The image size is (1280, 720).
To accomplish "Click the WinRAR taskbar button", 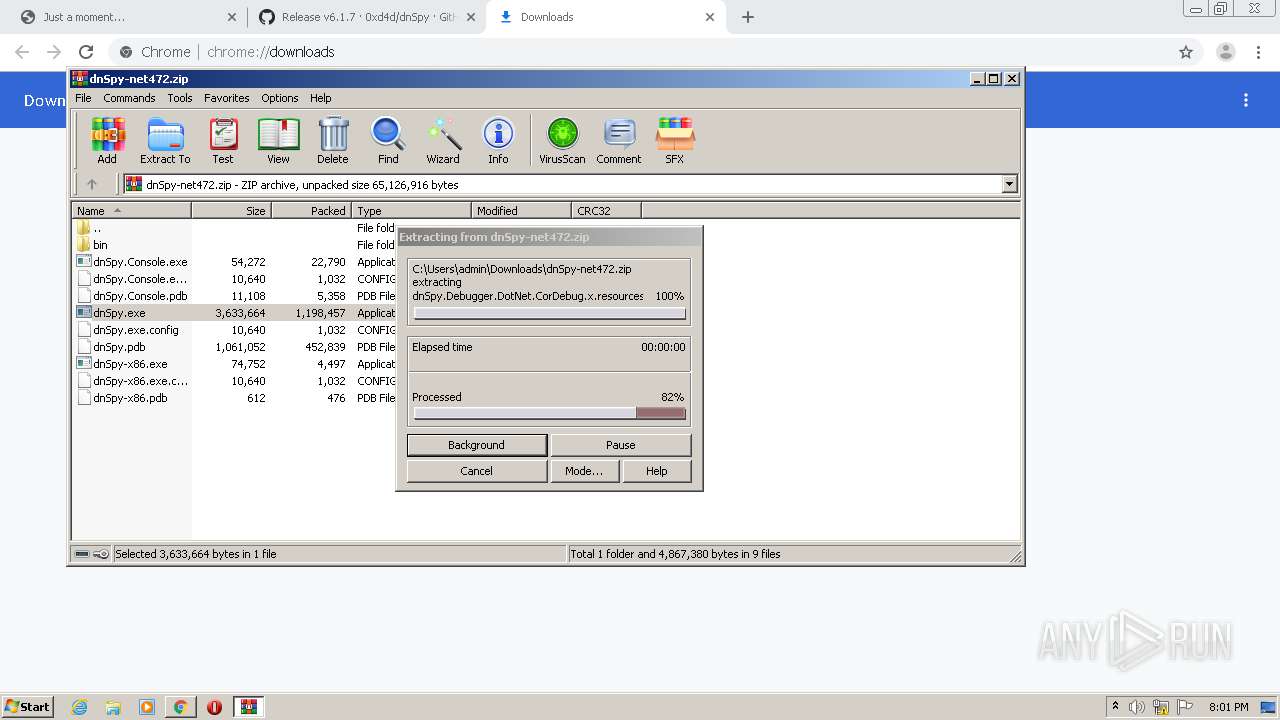I will (249, 707).
